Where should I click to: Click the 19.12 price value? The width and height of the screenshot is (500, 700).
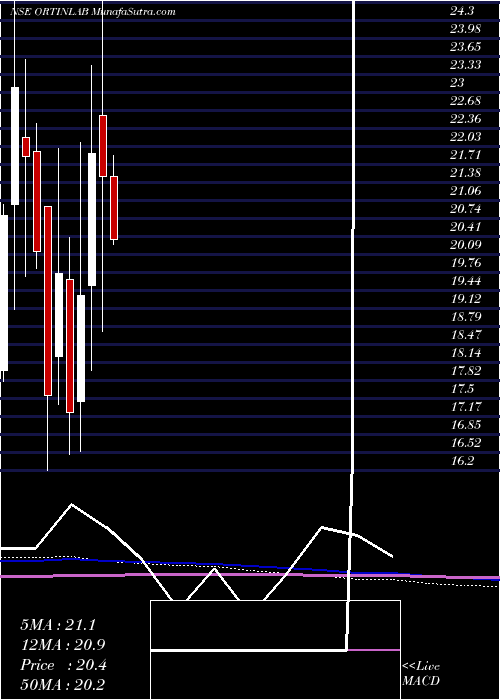tap(465, 299)
